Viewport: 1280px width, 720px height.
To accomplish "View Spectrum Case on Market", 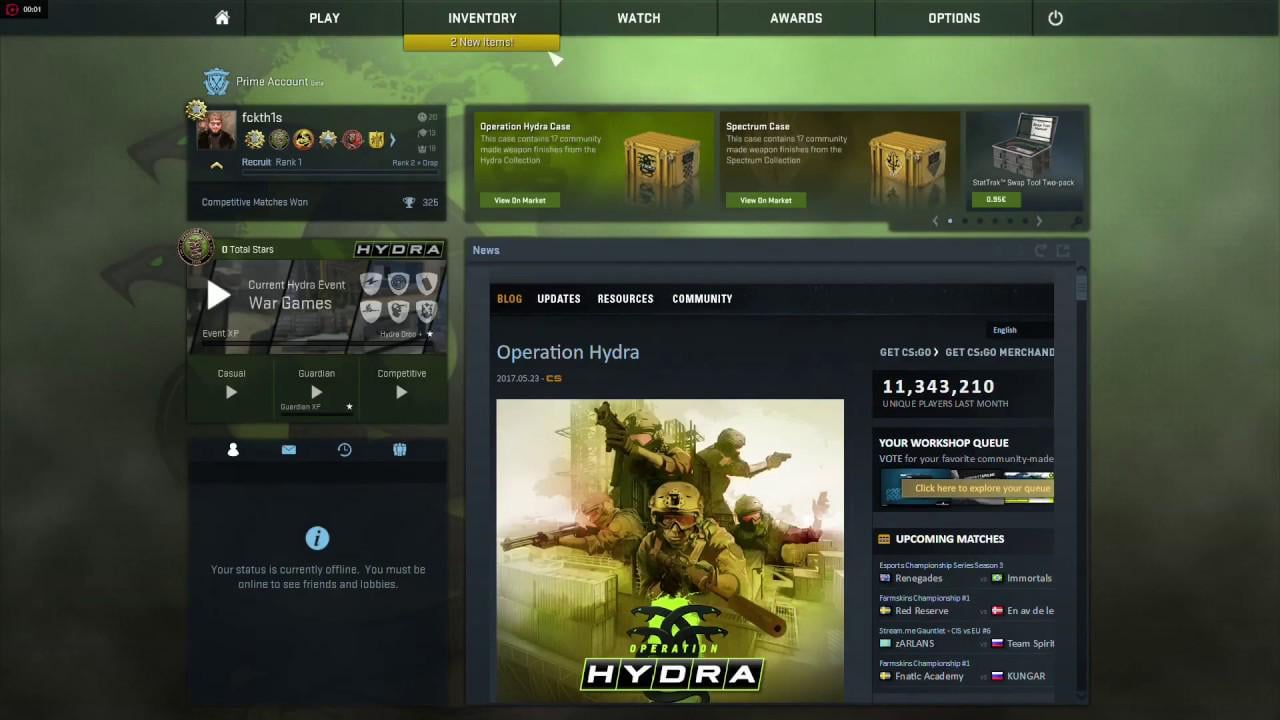I will (x=766, y=200).
